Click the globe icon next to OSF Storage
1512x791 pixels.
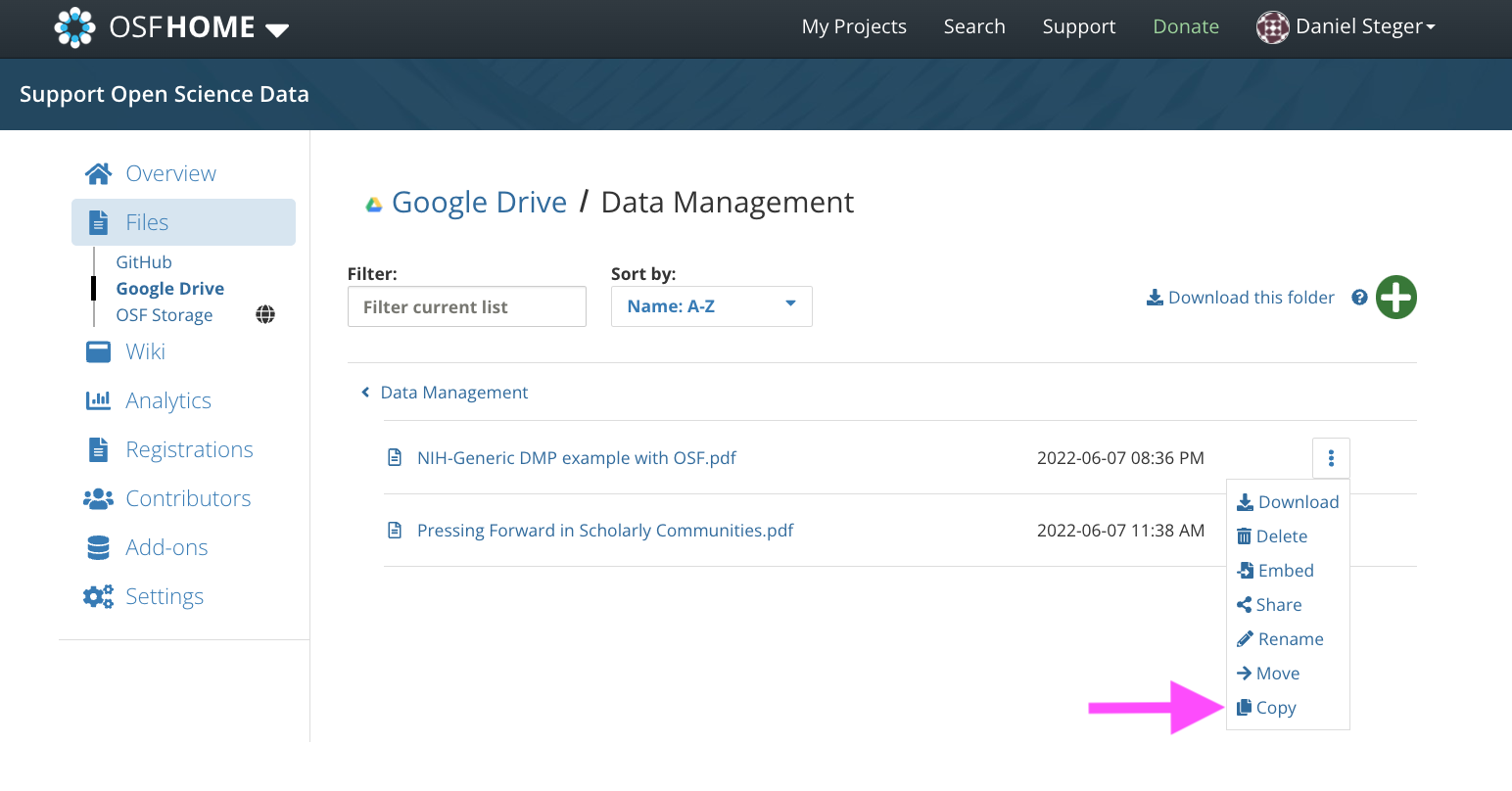(x=265, y=314)
